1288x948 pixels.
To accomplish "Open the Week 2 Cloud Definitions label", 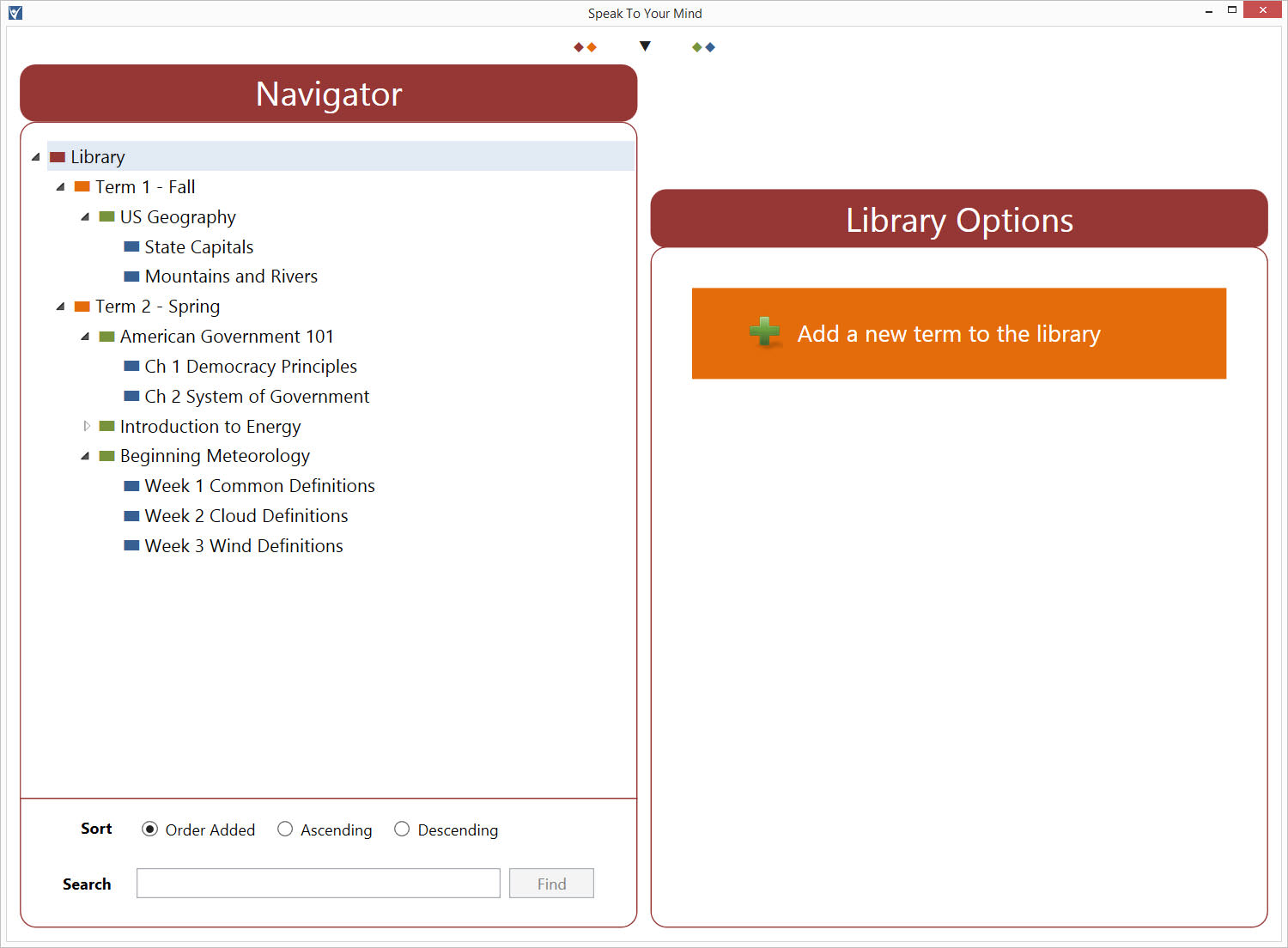I will click(246, 516).
